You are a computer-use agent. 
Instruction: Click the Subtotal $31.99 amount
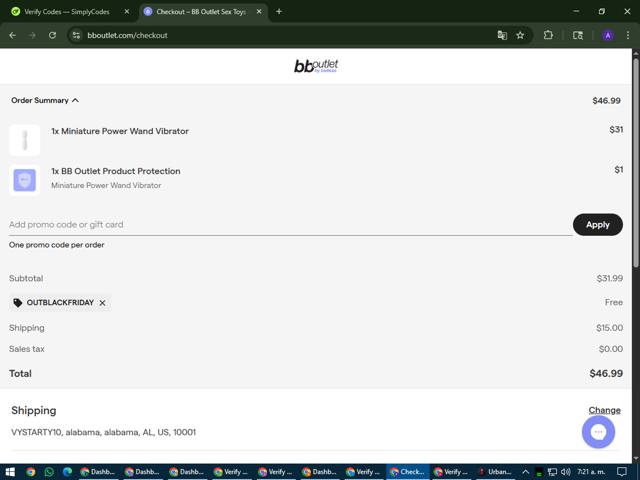click(x=609, y=278)
